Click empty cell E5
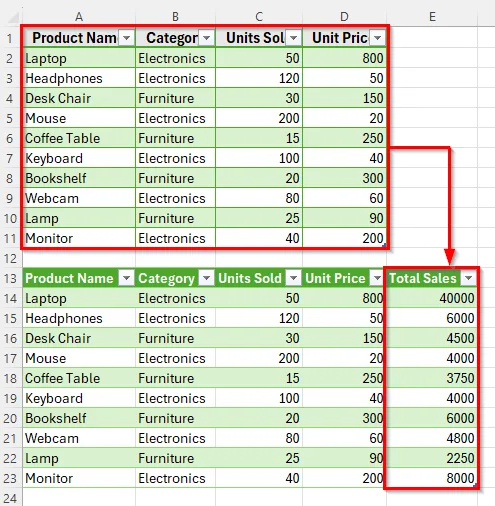Screen dimensions: 495x506 [x=432, y=118]
